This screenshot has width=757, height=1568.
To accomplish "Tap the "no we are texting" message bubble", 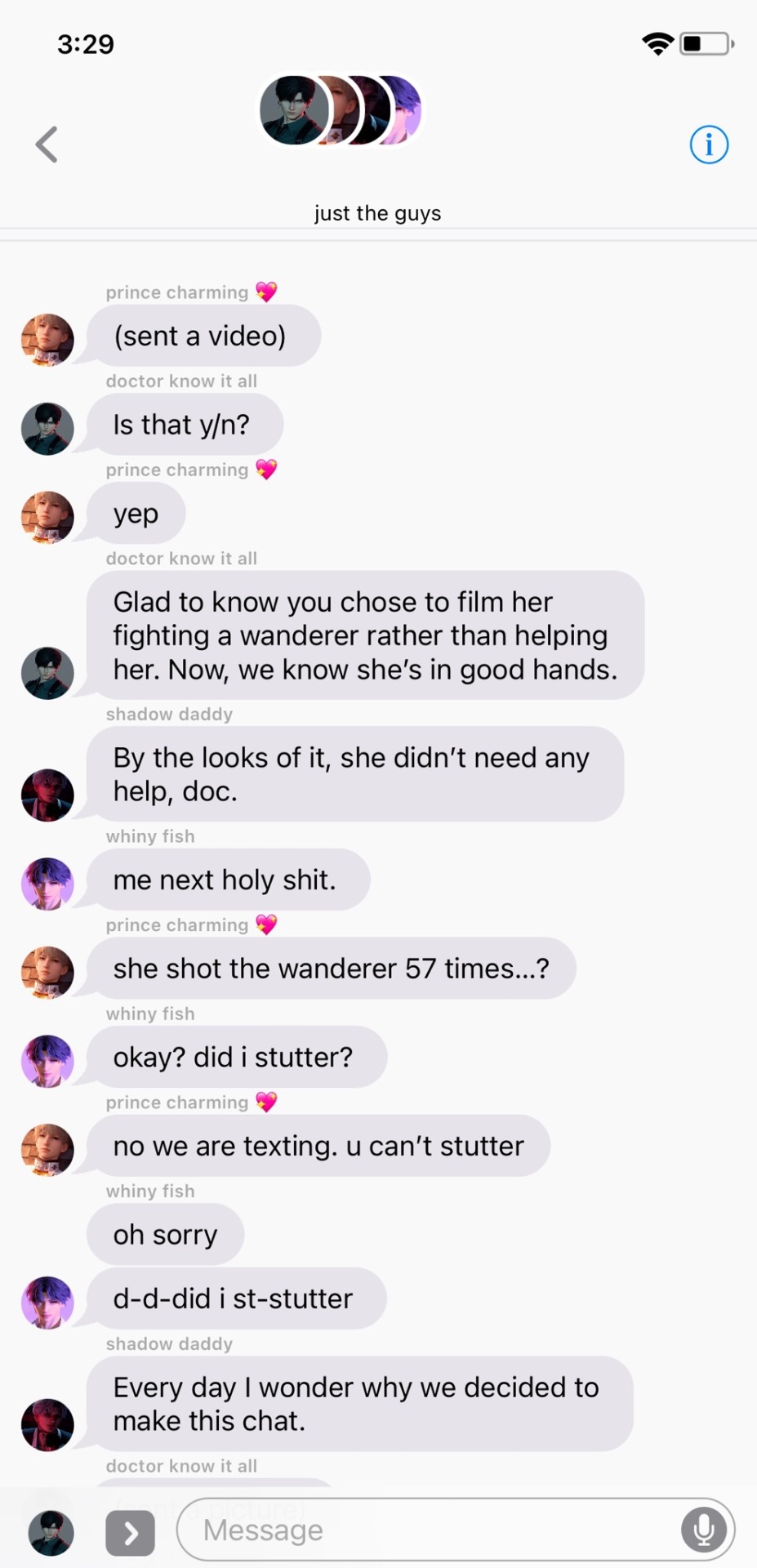I will click(x=318, y=1146).
